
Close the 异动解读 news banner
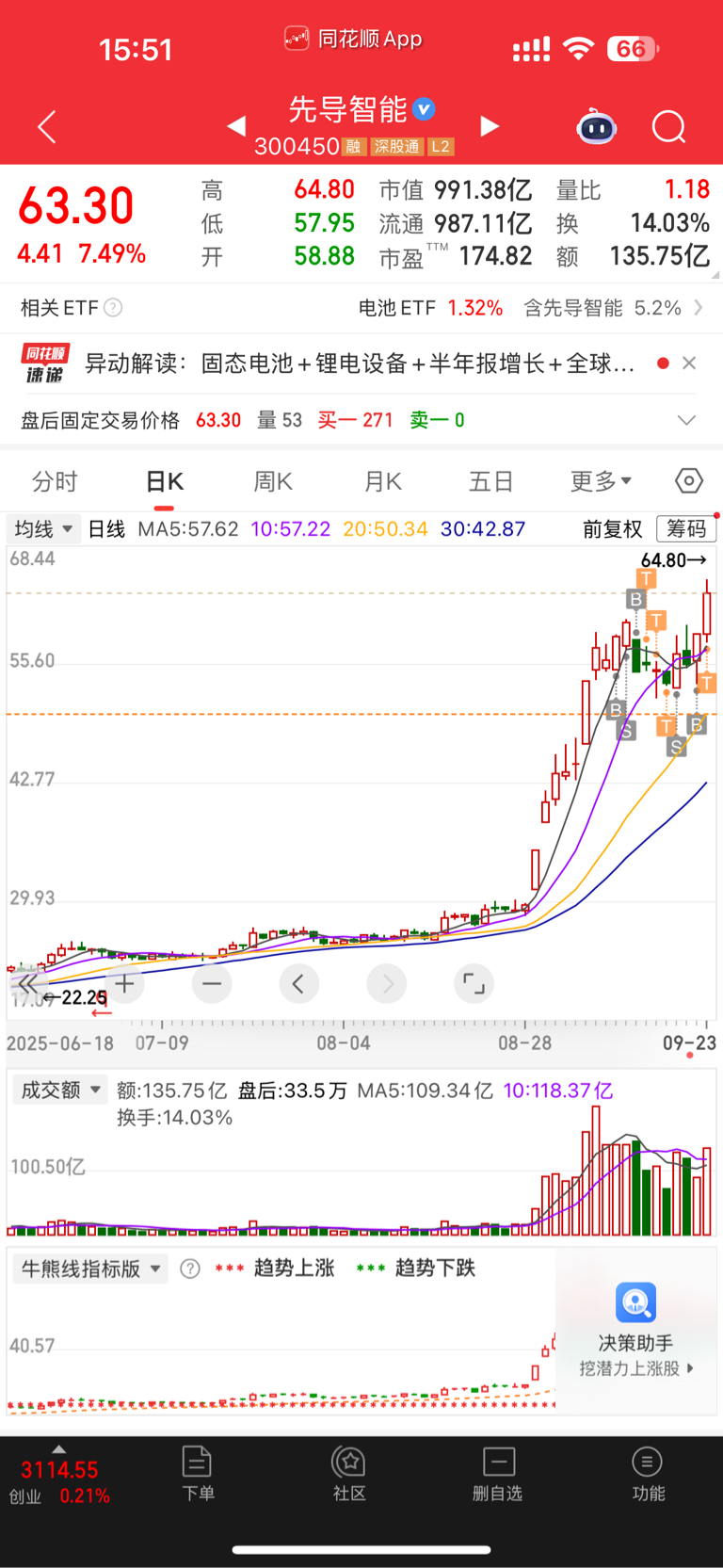pyautogui.click(x=689, y=364)
